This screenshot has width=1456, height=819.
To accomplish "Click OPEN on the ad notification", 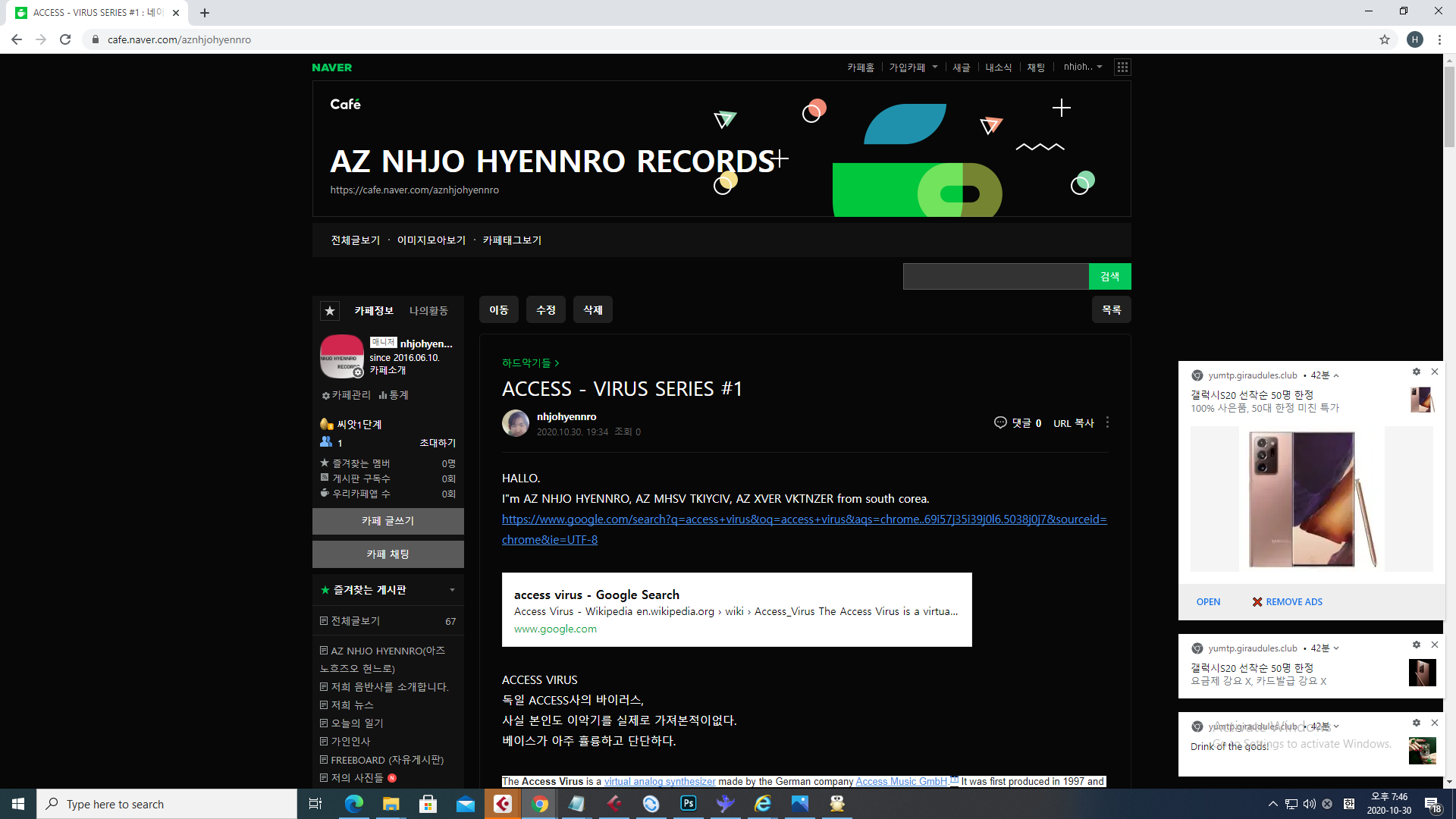I will coord(1208,602).
